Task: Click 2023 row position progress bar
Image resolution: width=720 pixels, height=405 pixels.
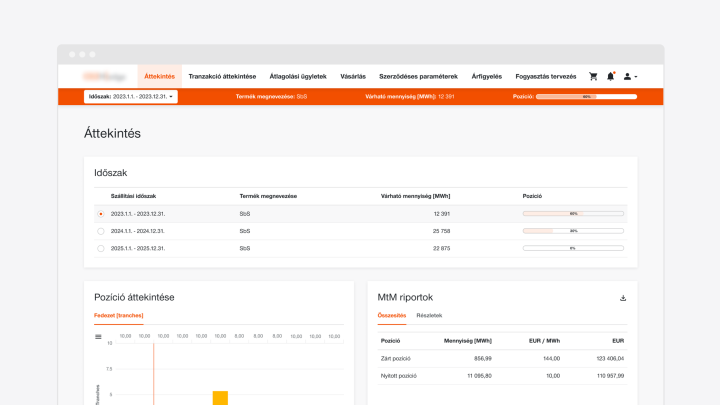Action: point(573,214)
